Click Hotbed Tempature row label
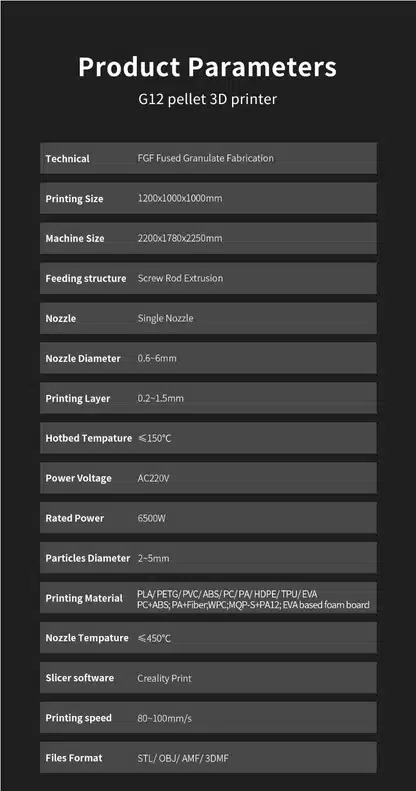The width and height of the screenshot is (416, 791). point(89,438)
